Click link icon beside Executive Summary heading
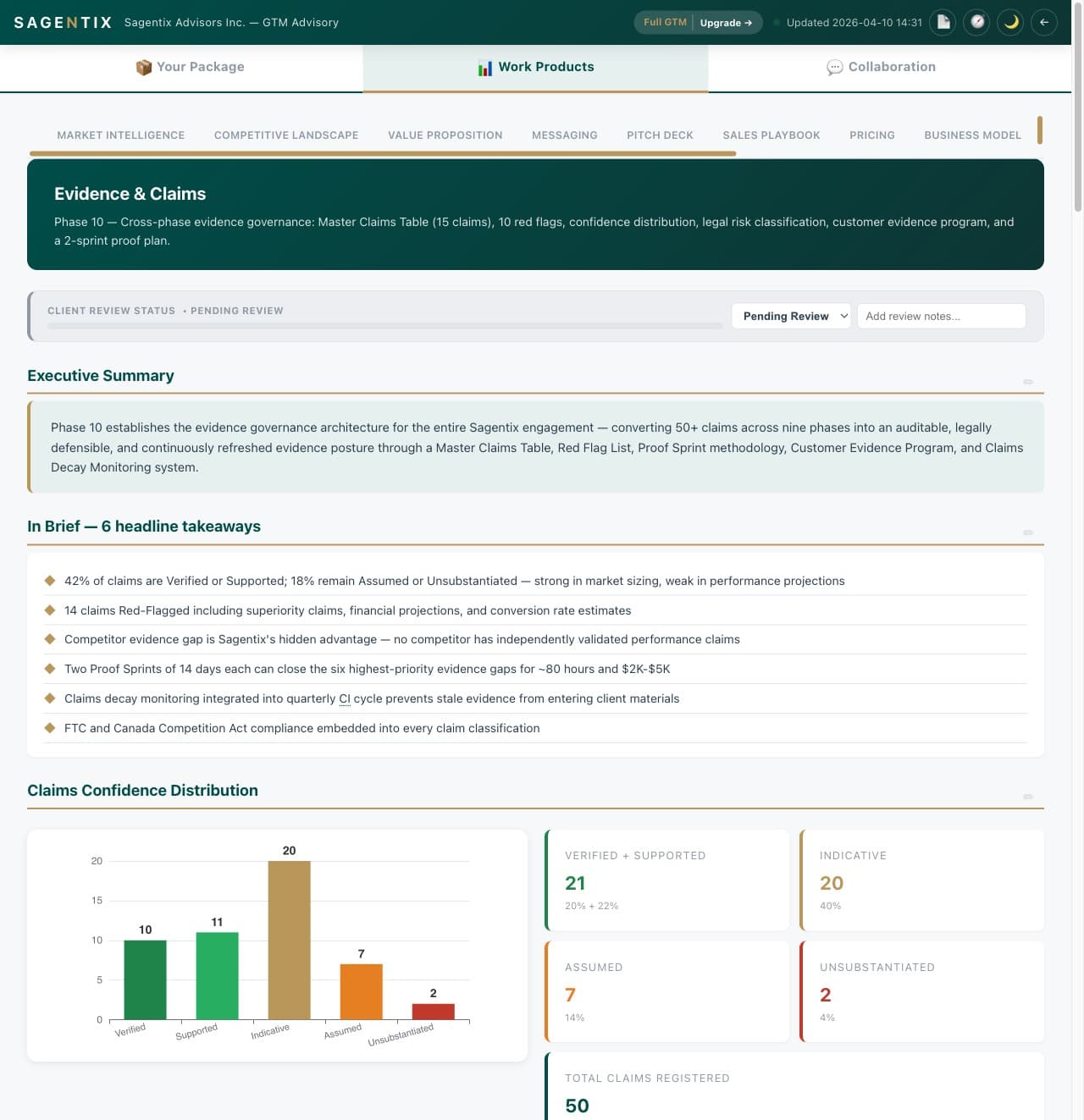 (x=1028, y=382)
